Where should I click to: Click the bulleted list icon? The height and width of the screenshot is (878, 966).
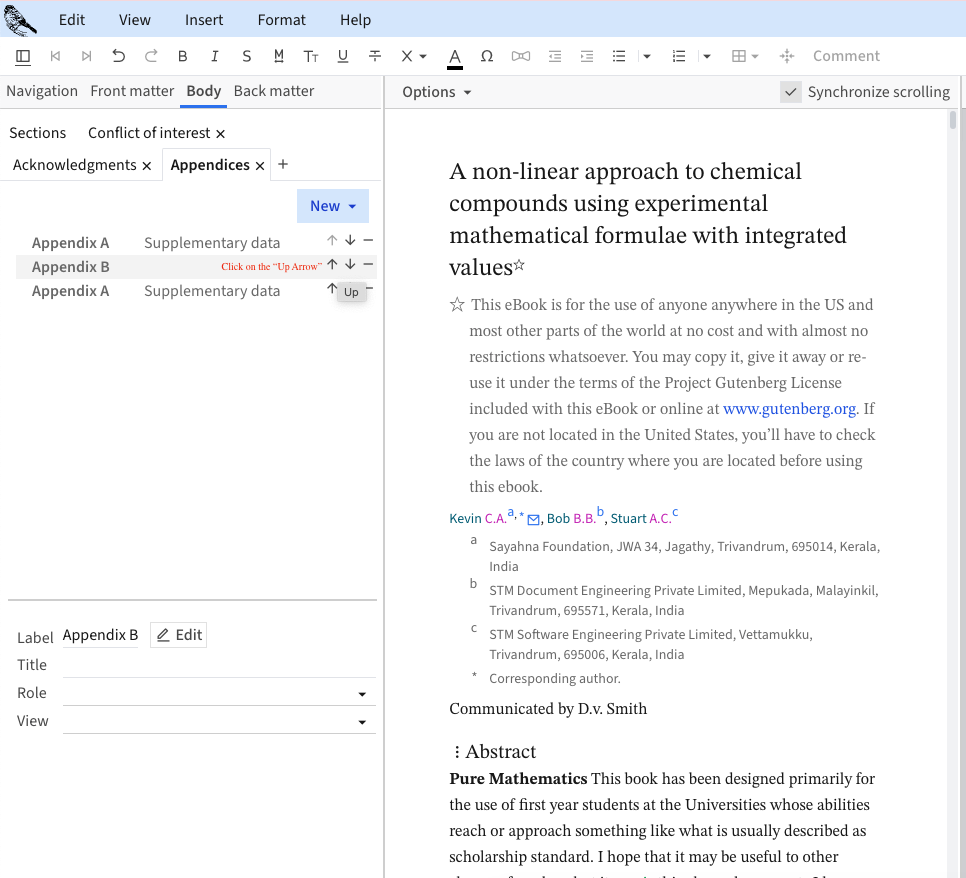[x=619, y=56]
